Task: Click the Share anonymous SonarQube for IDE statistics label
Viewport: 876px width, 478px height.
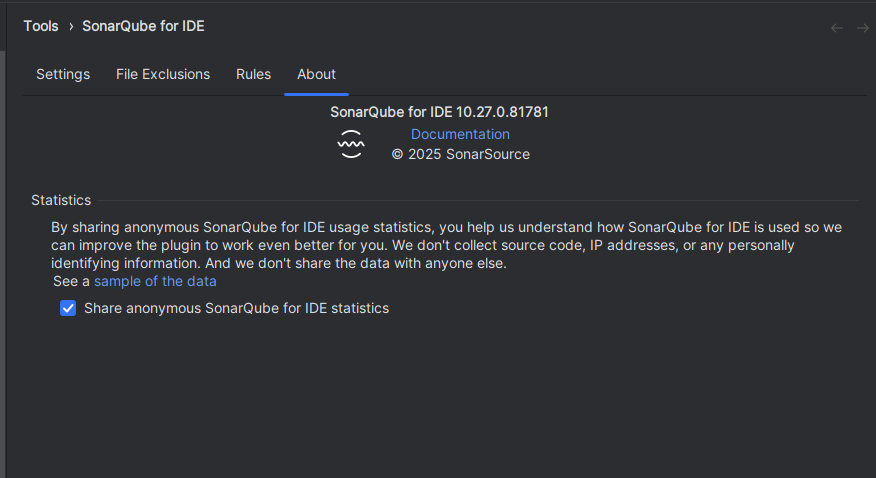Action: [236, 308]
